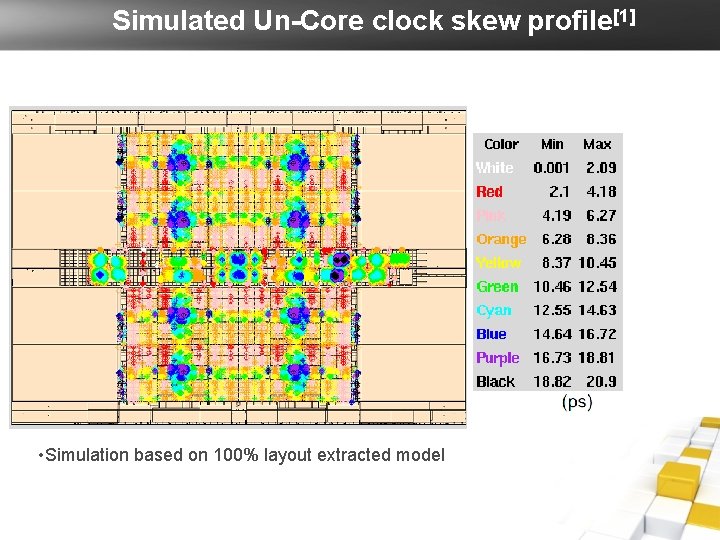Image resolution: width=720 pixels, height=540 pixels.
Task: Select the 'Red' legend label
Action: tap(489, 191)
